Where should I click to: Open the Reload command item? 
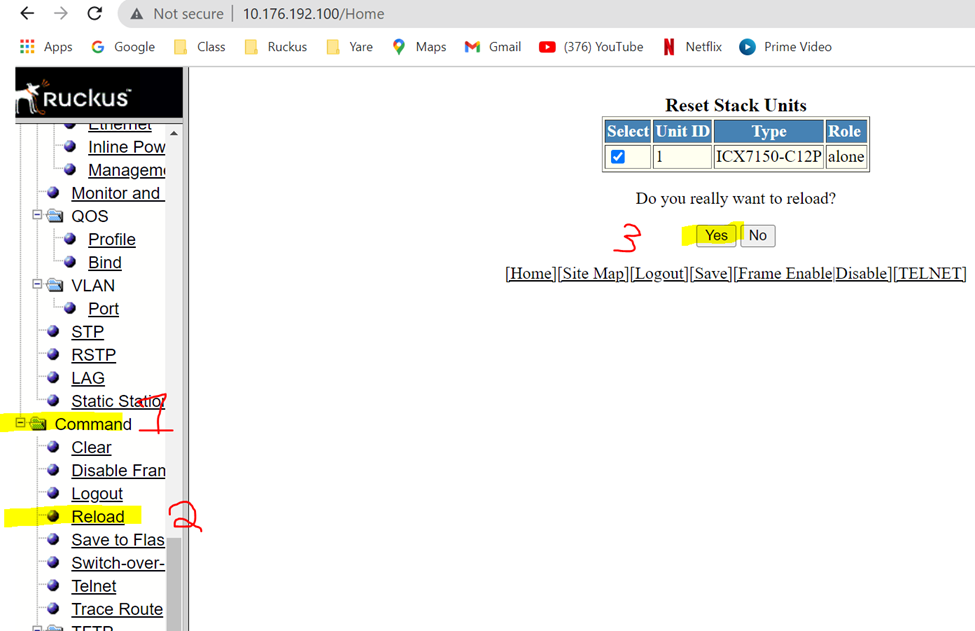[98, 517]
